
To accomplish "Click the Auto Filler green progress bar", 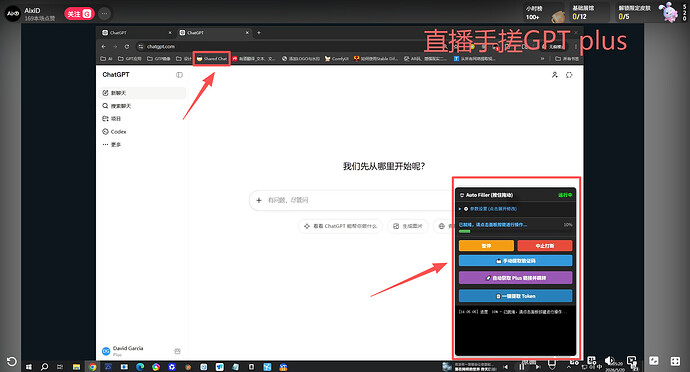I will point(464,231).
